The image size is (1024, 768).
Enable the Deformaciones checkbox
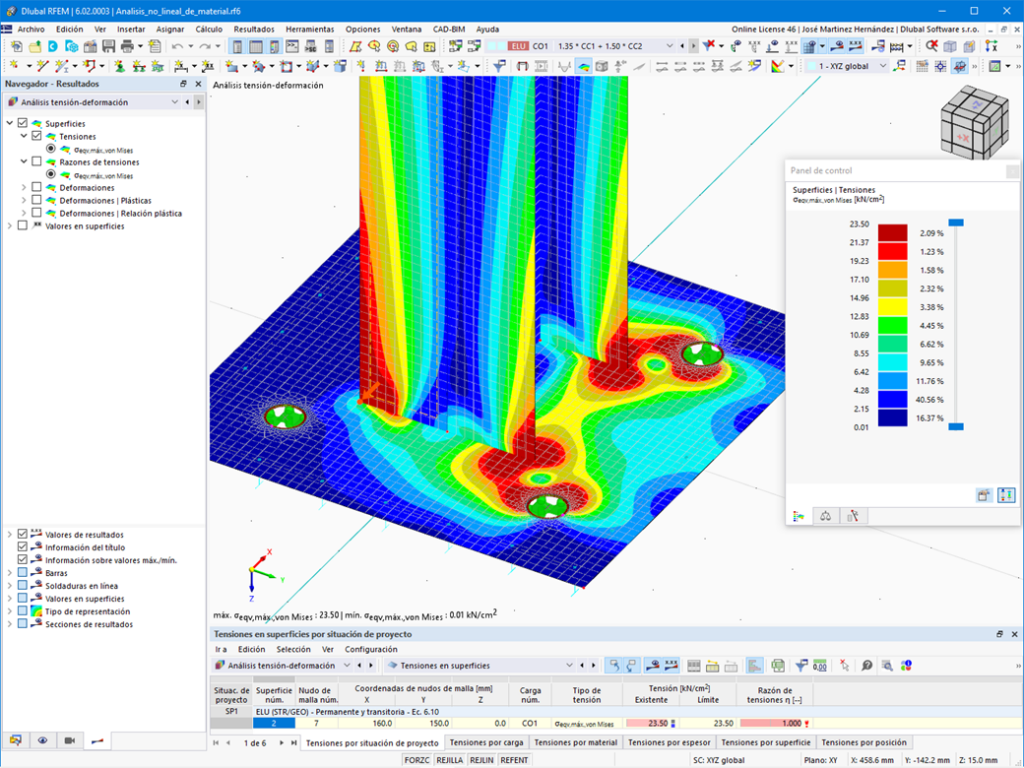click(37, 187)
